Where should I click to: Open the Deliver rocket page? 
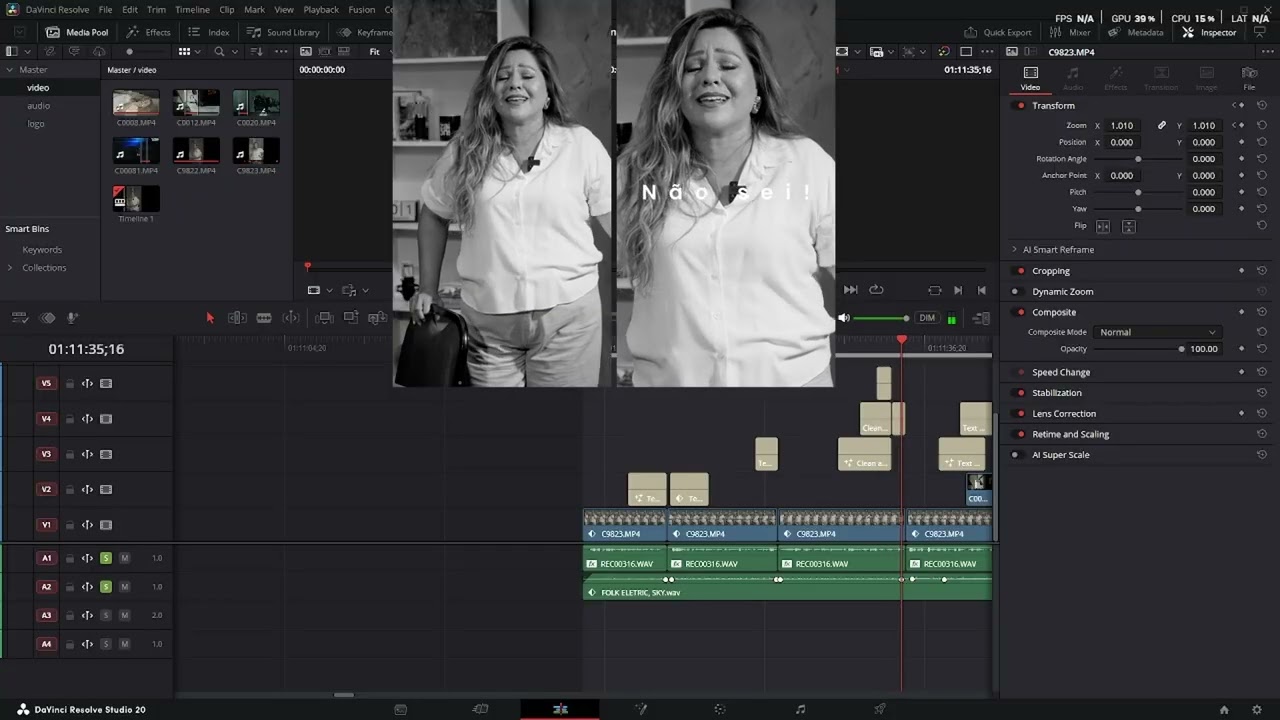pos(880,709)
